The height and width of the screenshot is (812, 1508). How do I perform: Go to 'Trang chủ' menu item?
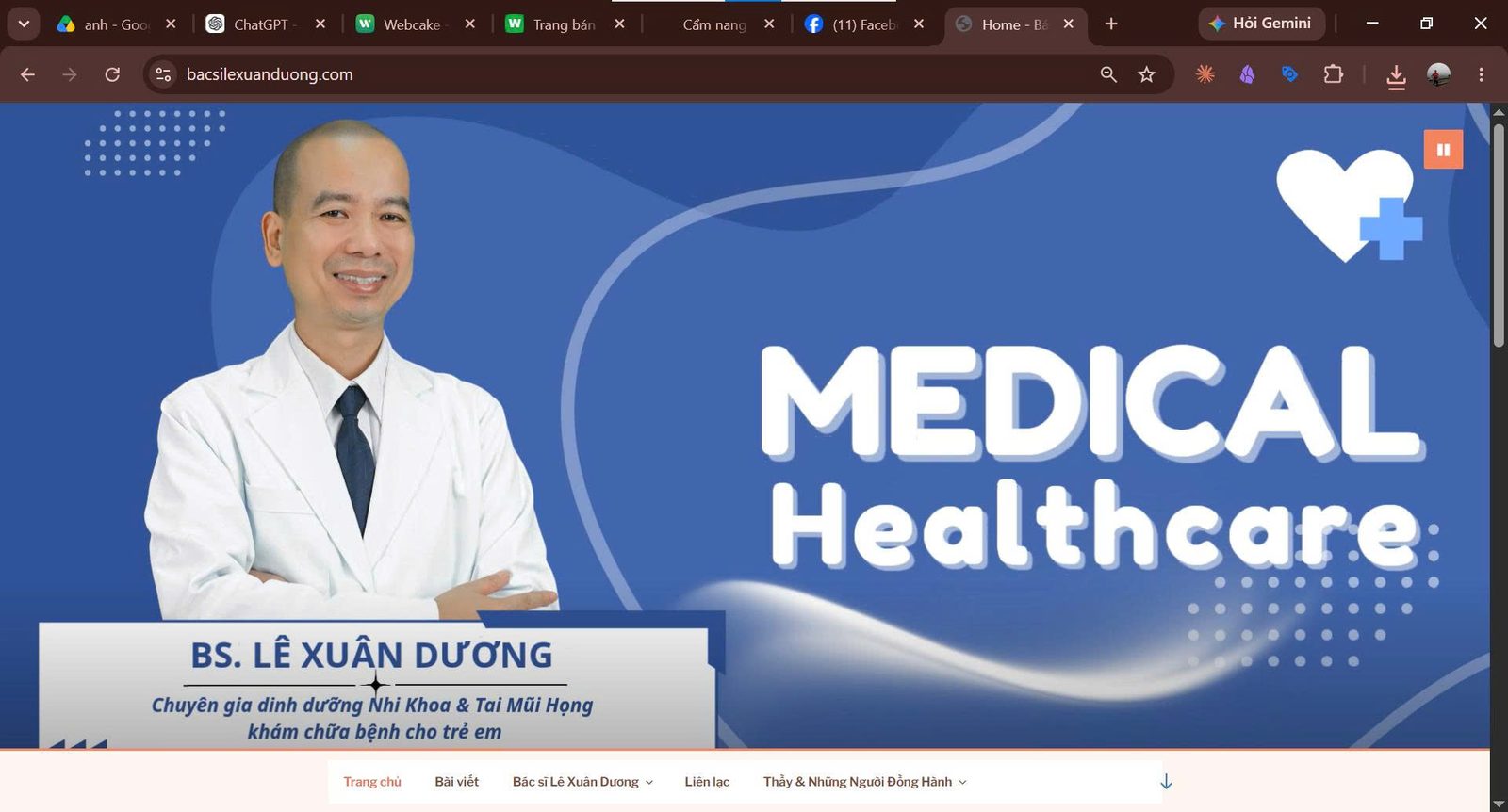[x=372, y=782]
